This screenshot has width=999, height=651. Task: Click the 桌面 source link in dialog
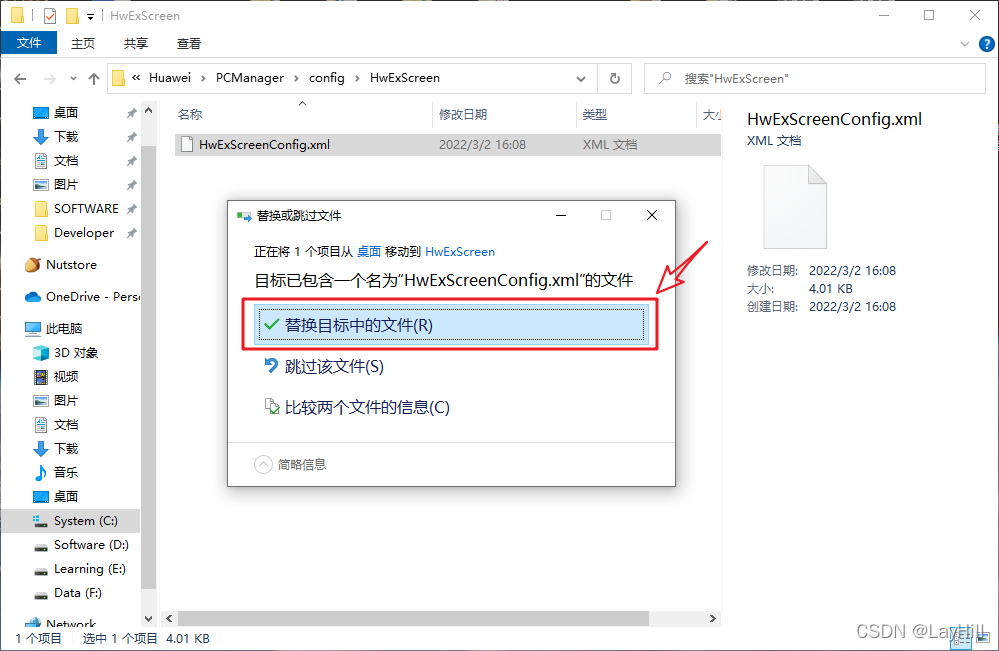369,252
